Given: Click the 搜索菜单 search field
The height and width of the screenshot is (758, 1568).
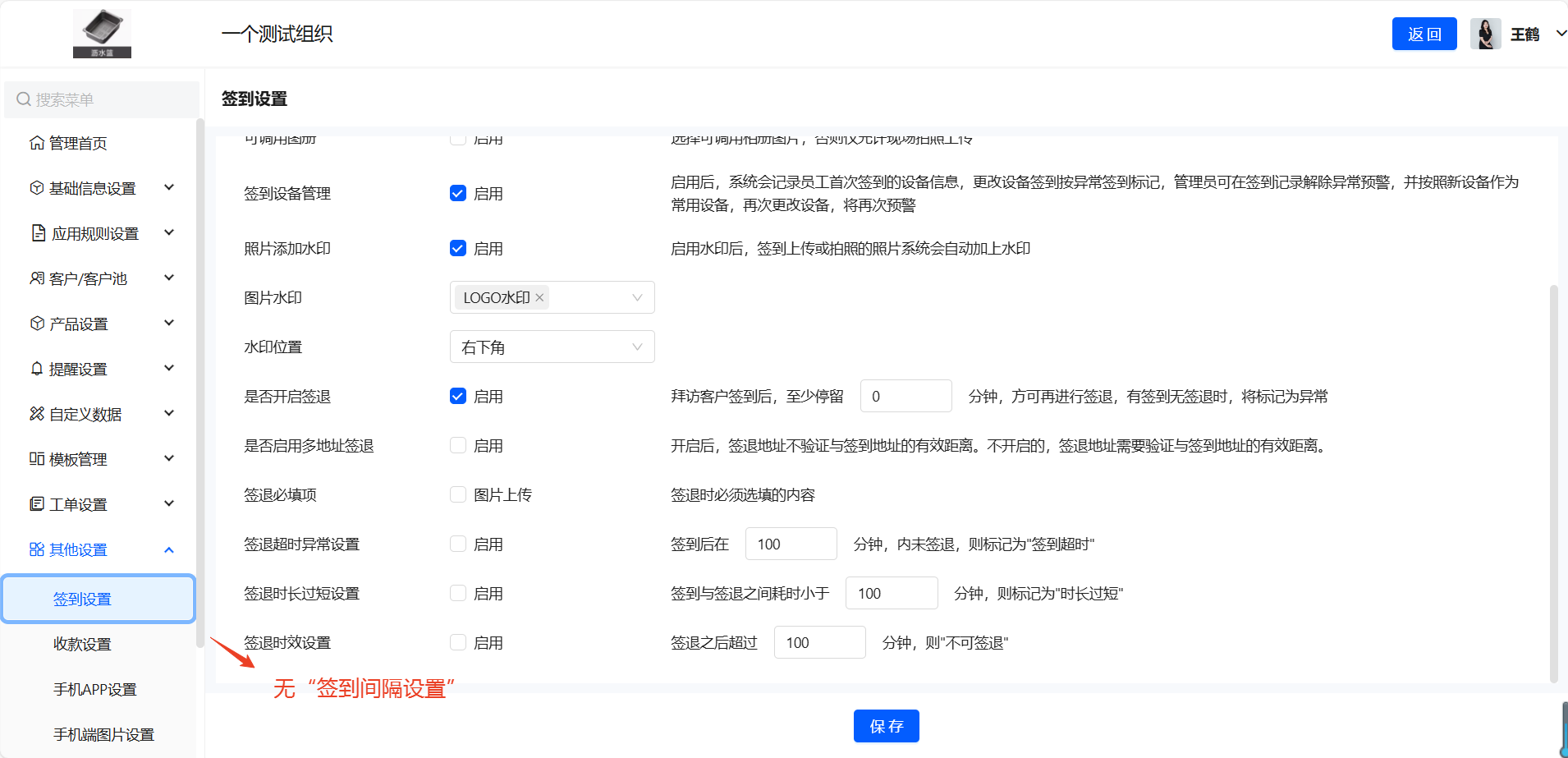Looking at the screenshot, I should pyautogui.click(x=103, y=100).
